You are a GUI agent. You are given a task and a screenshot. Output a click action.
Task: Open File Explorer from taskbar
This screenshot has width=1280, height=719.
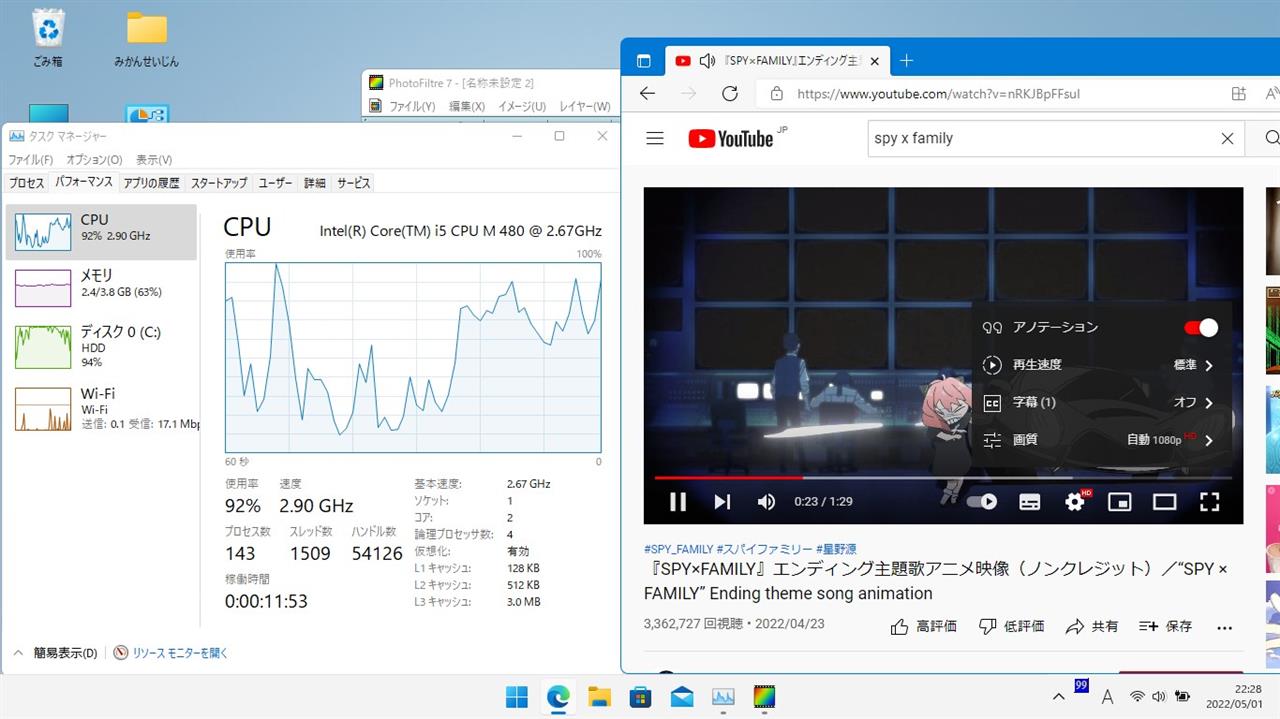(599, 696)
